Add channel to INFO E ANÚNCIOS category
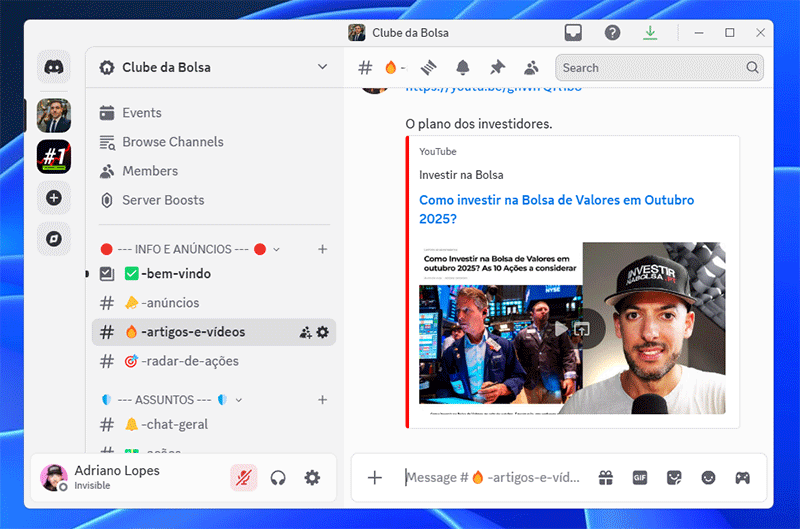The width and height of the screenshot is (800, 529). [x=322, y=249]
